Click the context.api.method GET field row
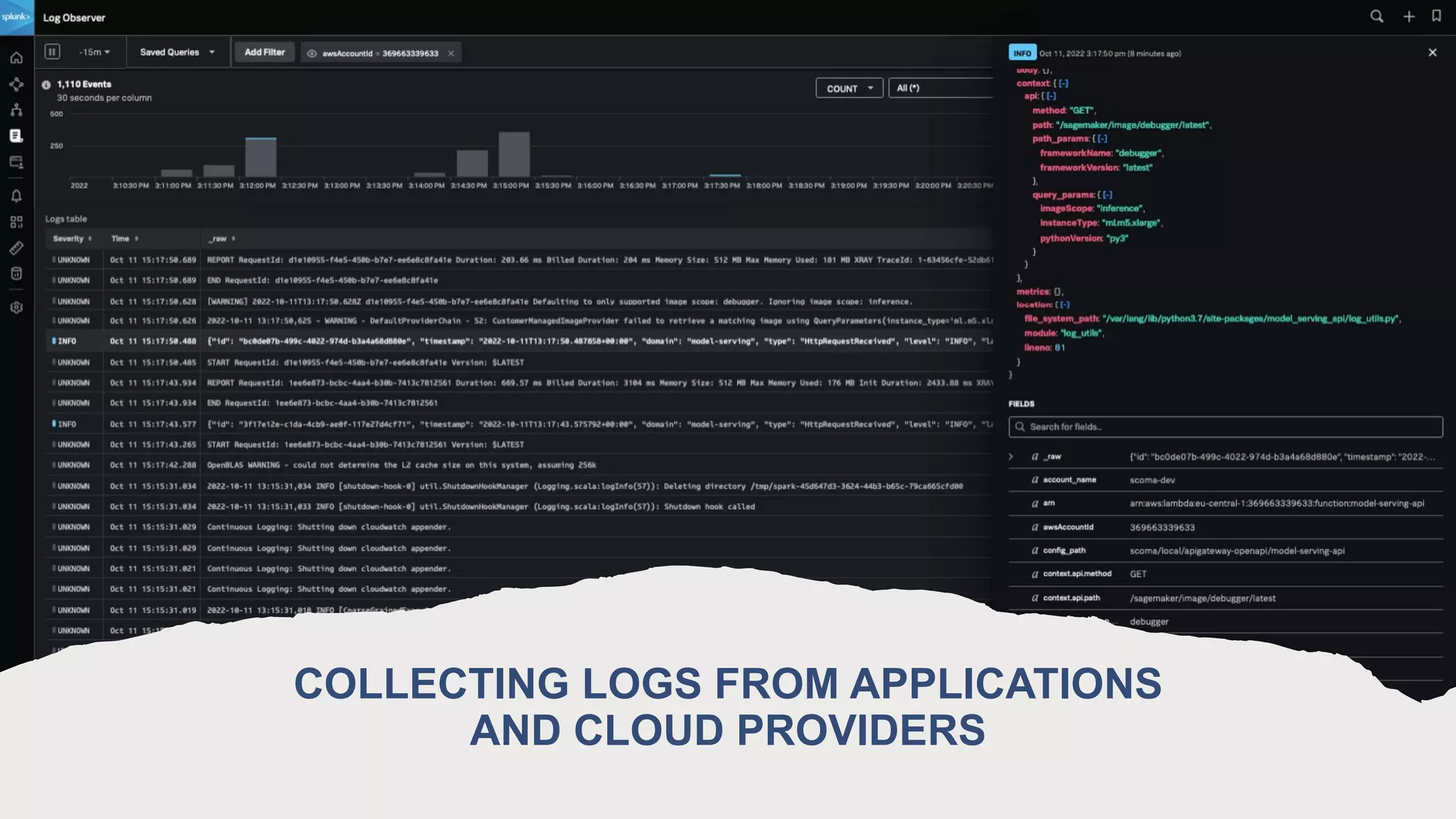The width and height of the screenshot is (1456, 819). (x=1225, y=574)
